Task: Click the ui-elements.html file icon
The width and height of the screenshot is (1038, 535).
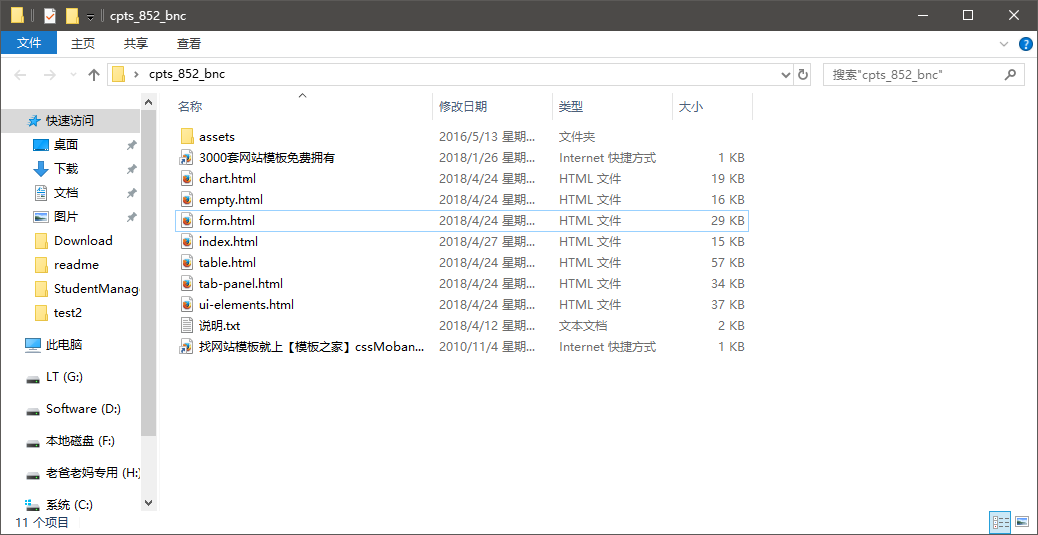Action: pos(187,305)
